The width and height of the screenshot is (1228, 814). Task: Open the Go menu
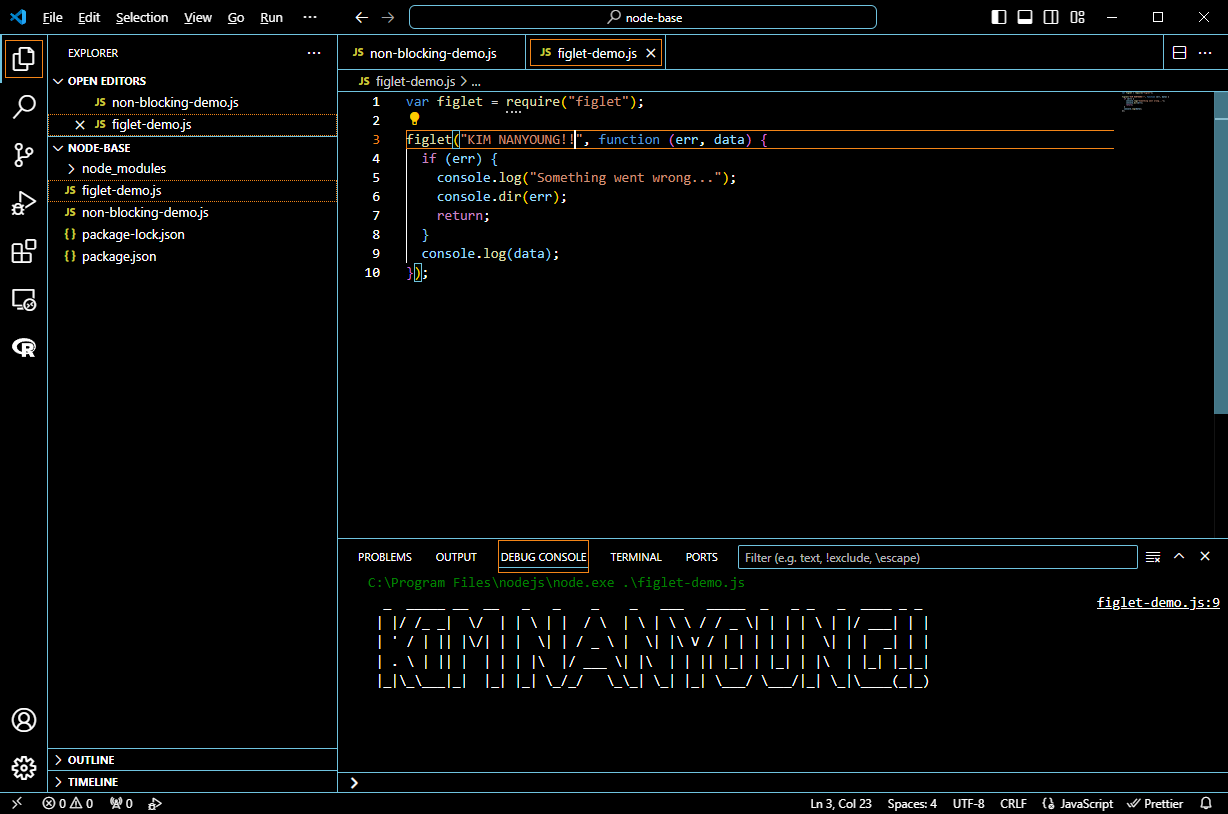[236, 17]
